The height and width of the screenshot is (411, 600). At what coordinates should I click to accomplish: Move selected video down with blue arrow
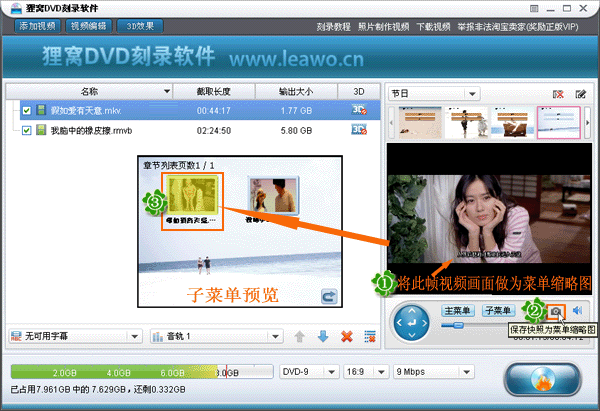point(323,336)
